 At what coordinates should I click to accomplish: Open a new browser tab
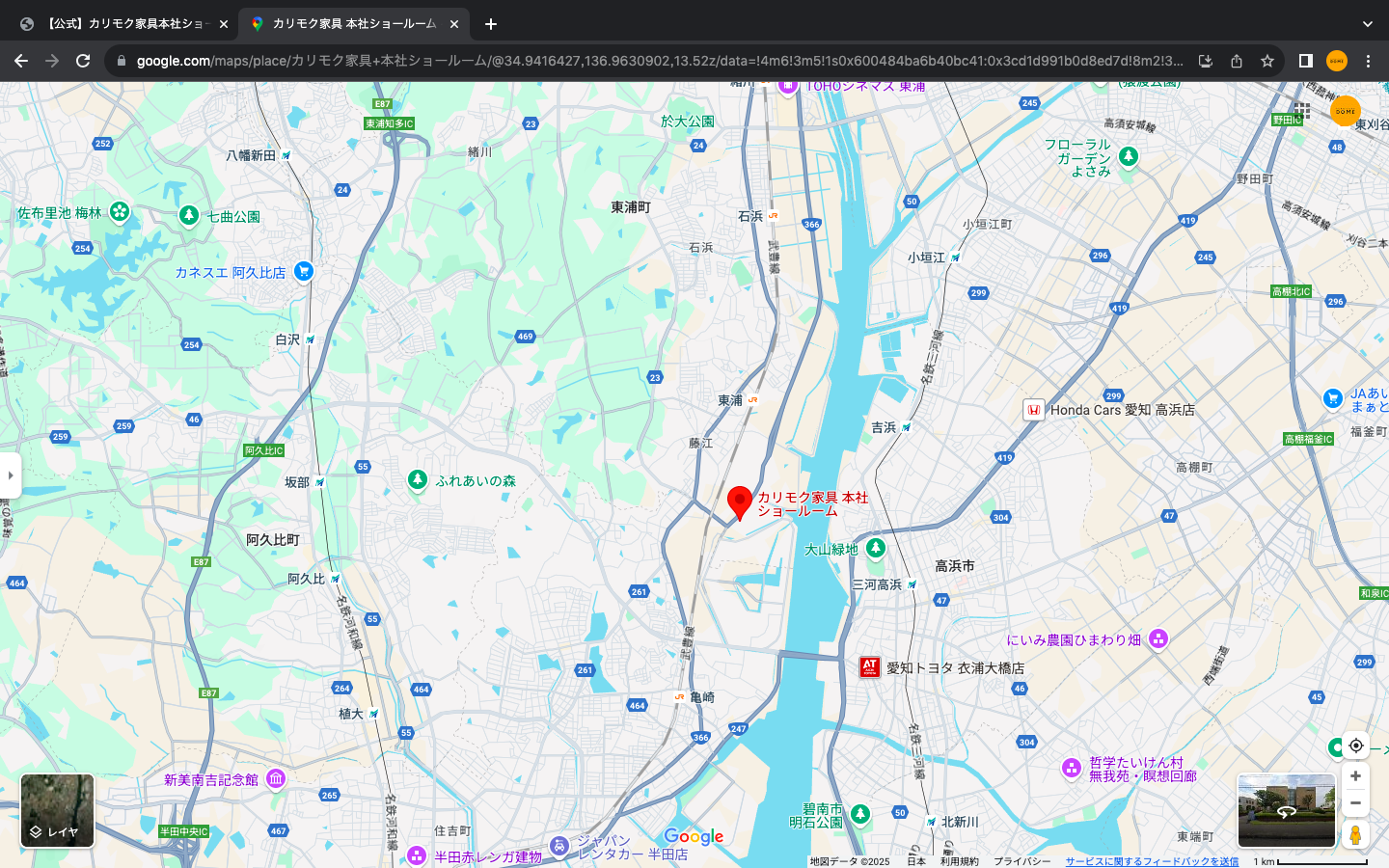pos(491,24)
